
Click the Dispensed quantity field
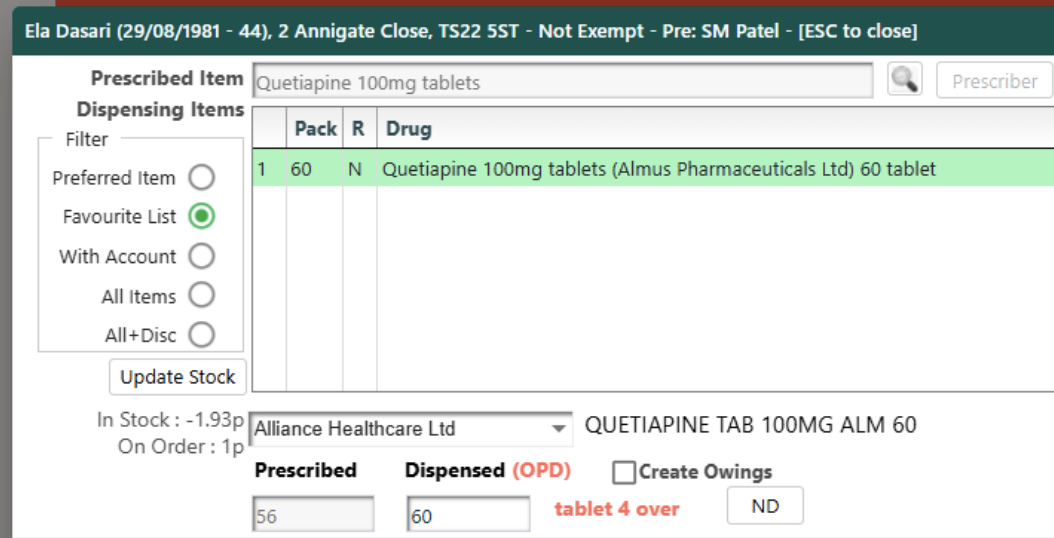(x=468, y=516)
